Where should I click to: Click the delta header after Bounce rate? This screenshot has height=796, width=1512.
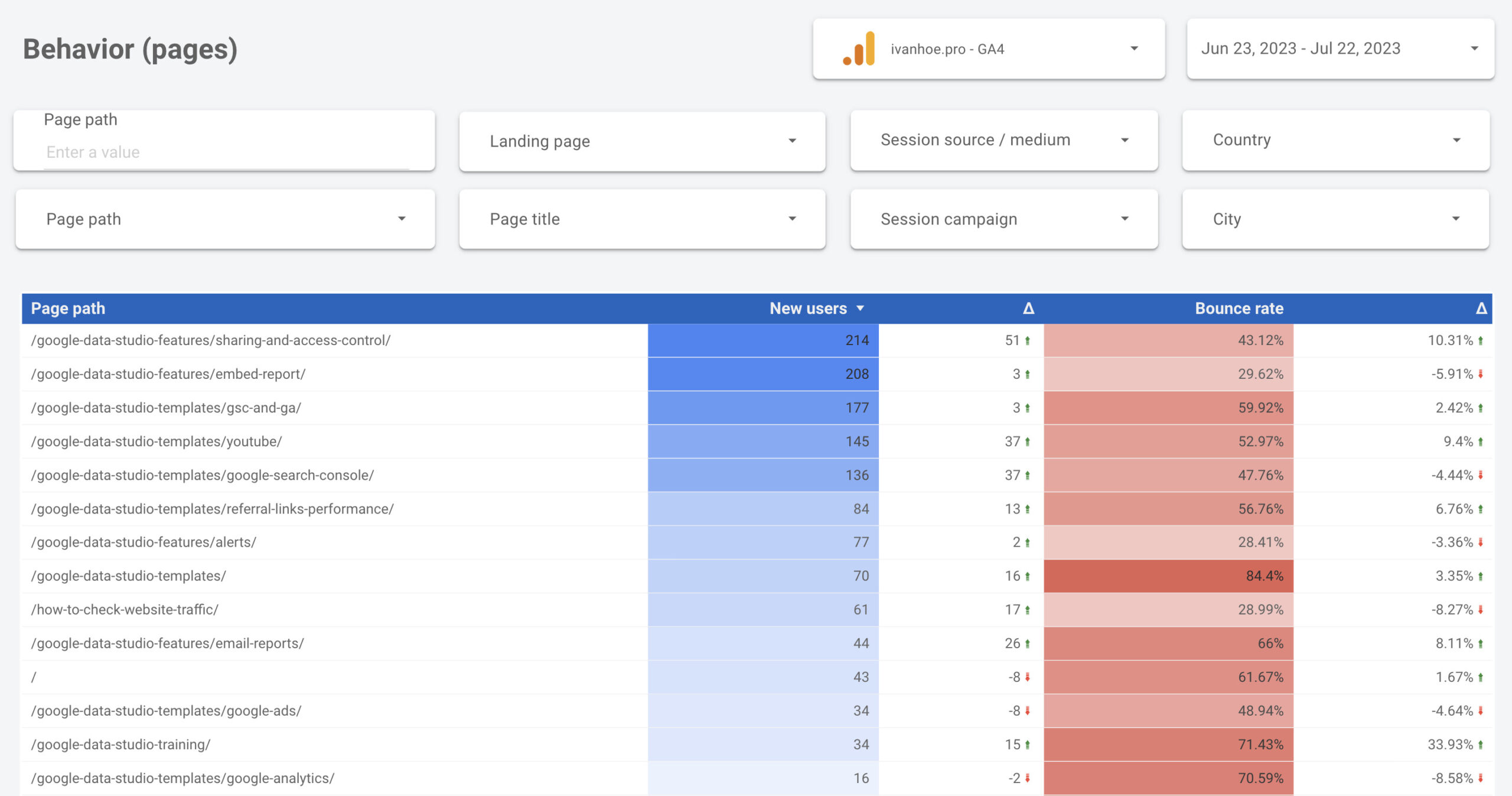tap(1481, 308)
